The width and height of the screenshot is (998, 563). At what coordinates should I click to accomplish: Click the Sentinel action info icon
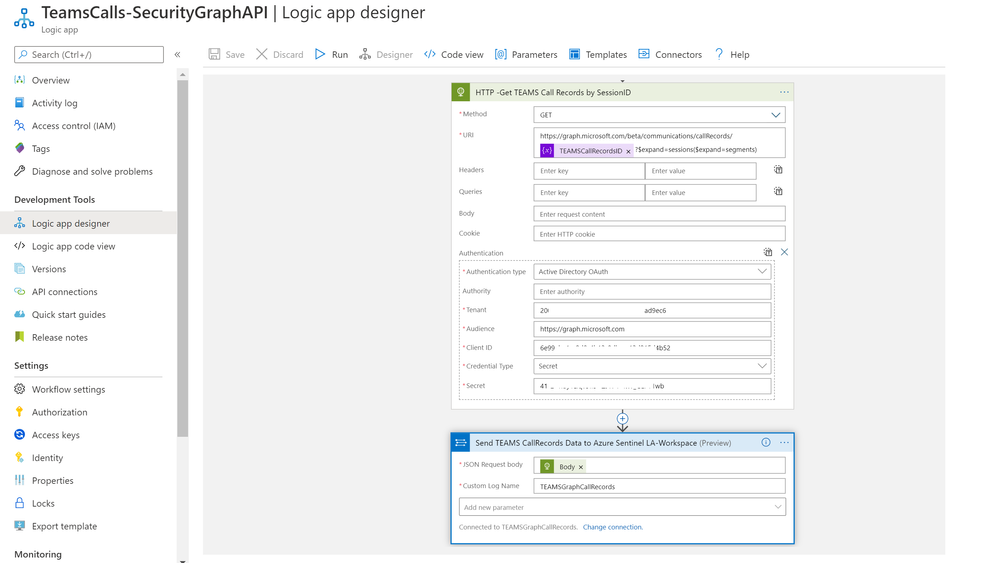[x=766, y=443]
